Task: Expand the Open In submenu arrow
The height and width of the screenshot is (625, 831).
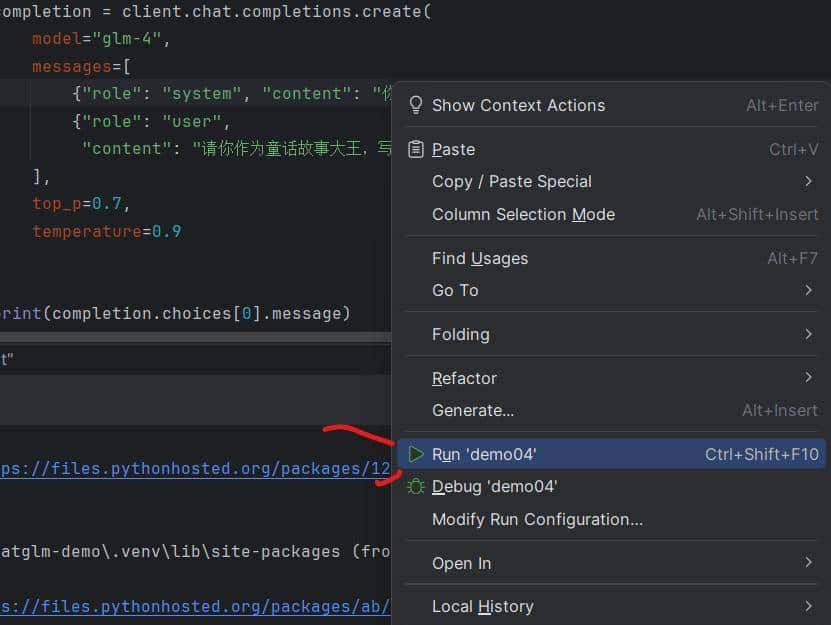Action: coord(808,563)
